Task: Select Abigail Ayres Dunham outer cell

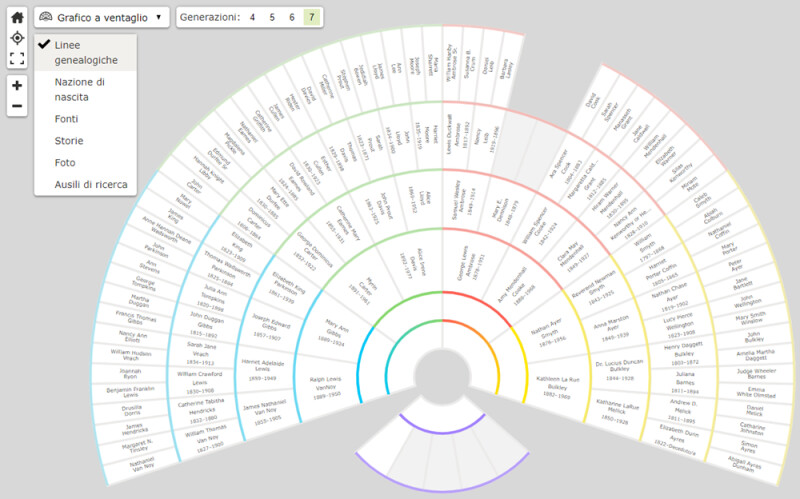Action: [x=745, y=463]
